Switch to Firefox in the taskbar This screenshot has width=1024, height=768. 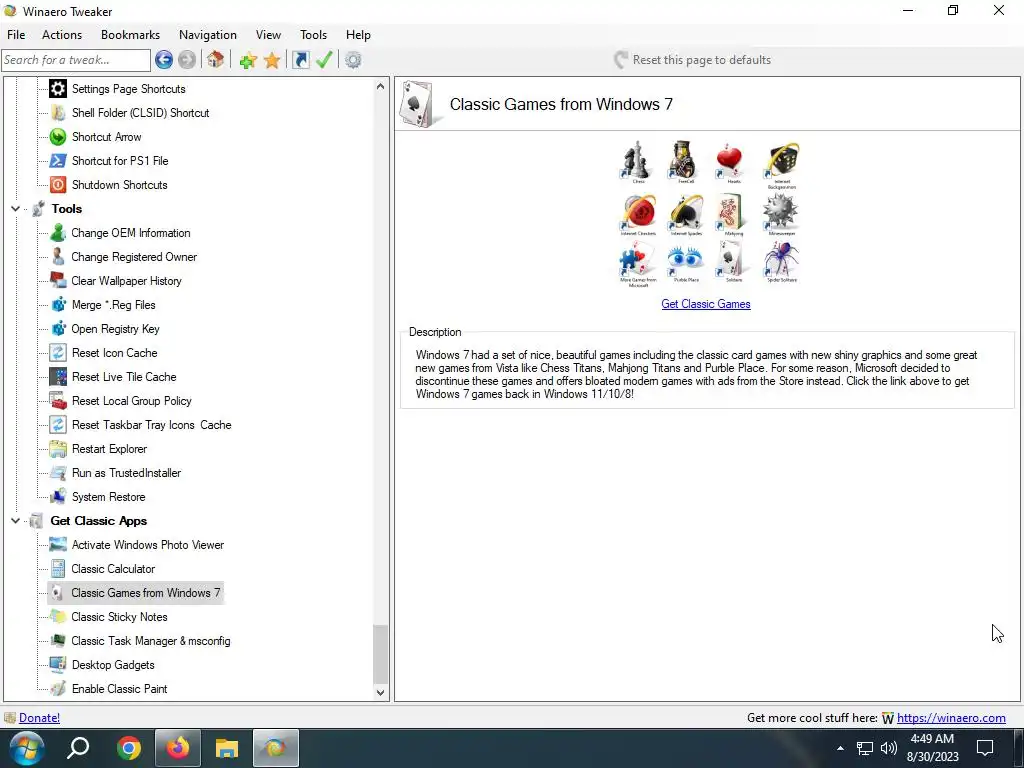(178, 748)
